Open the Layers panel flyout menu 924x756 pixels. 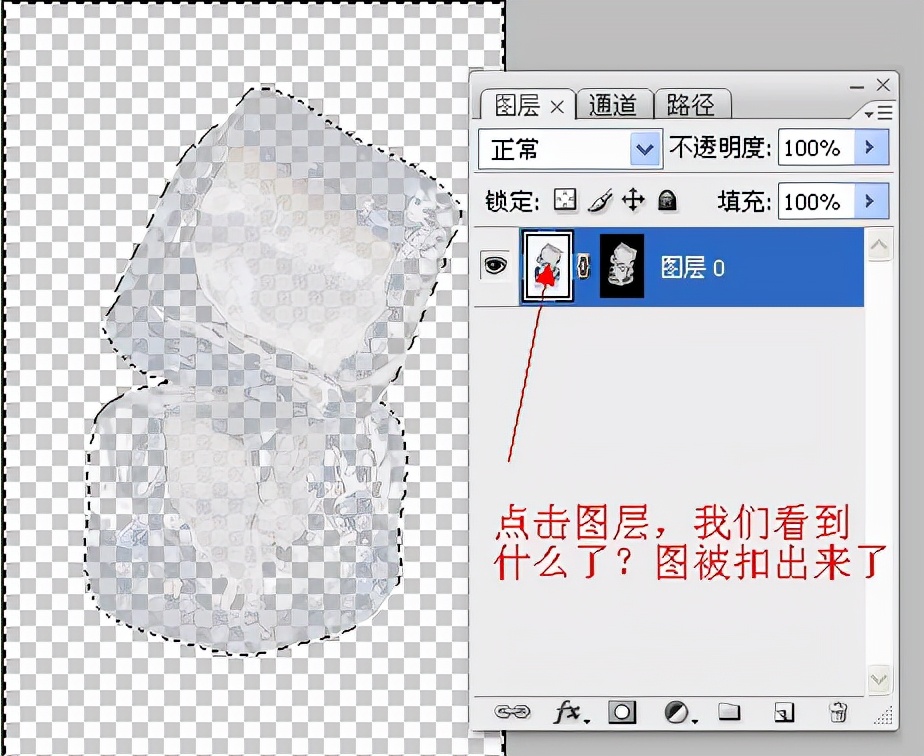point(881,112)
